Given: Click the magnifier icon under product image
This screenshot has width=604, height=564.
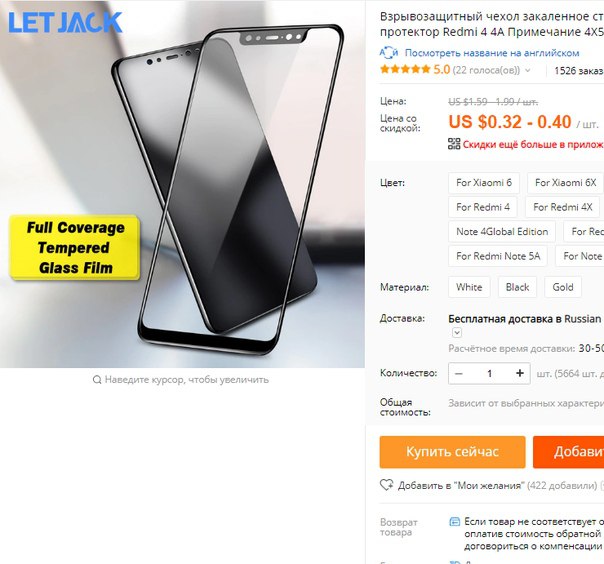Looking at the screenshot, I should (x=97, y=380).
